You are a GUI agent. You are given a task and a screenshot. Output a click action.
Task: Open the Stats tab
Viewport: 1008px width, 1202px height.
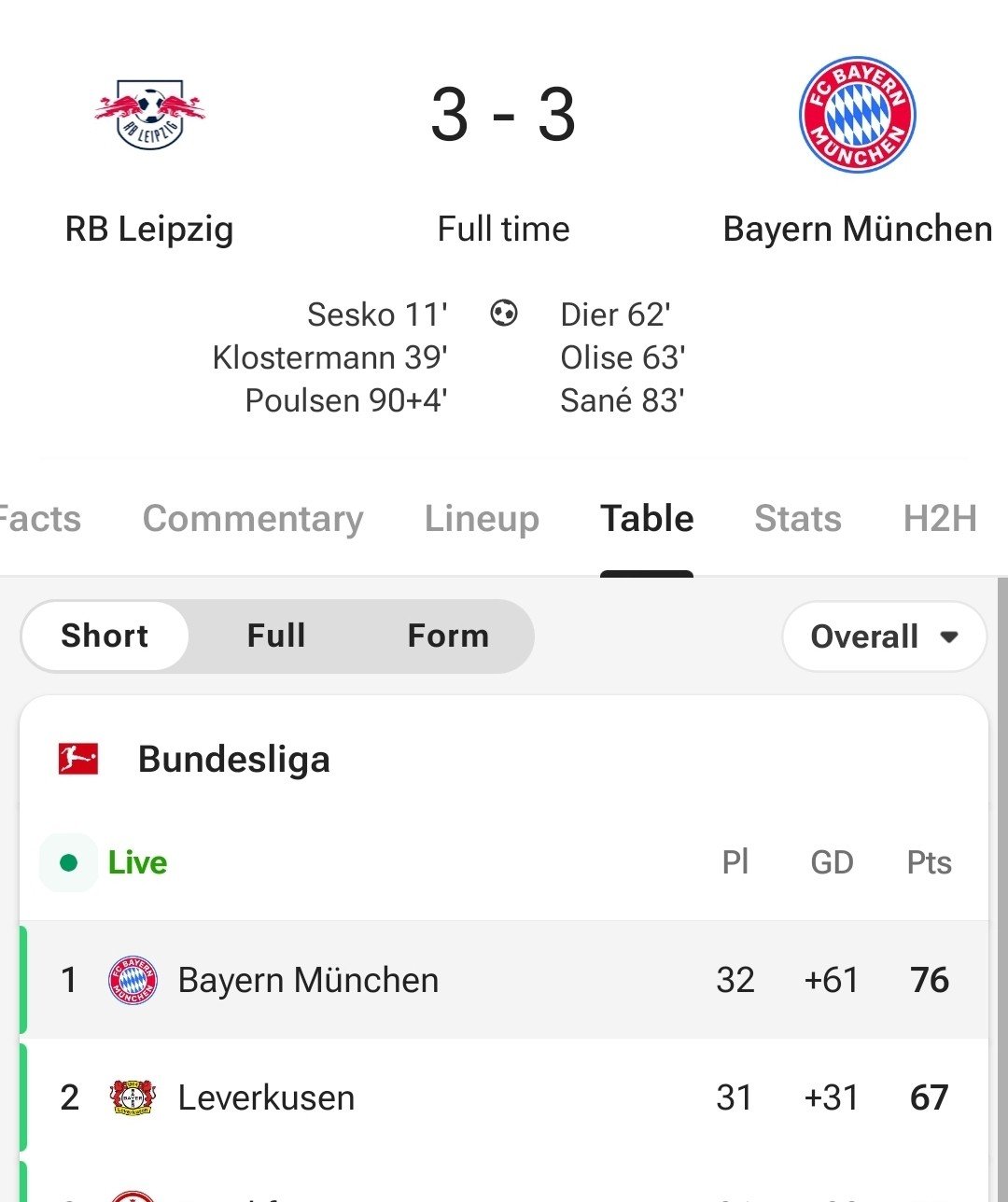click(x=797, y=519)
